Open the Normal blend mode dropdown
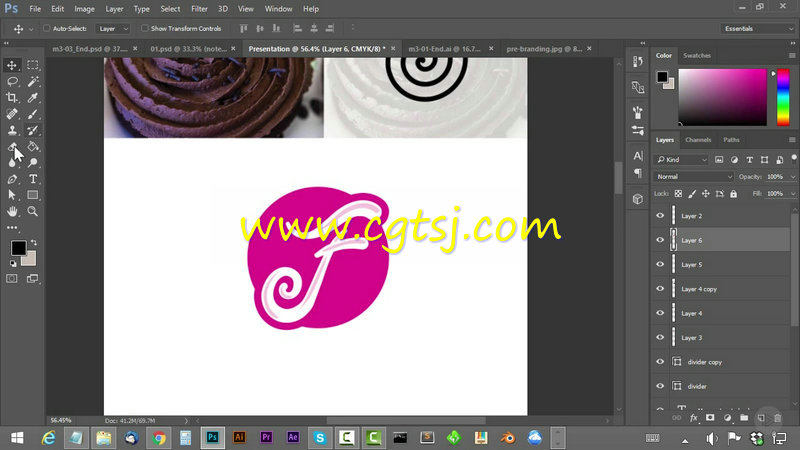The height and width of the screenshot is (450, 800). click(x=694, y=177)
